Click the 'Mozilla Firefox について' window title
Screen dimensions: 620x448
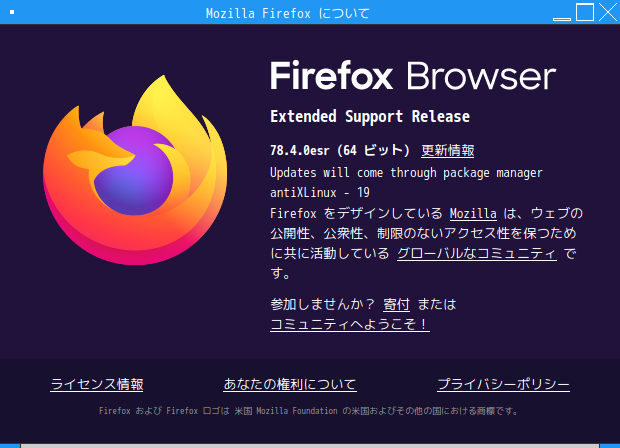pyautogui.click(x=288, y=13)
